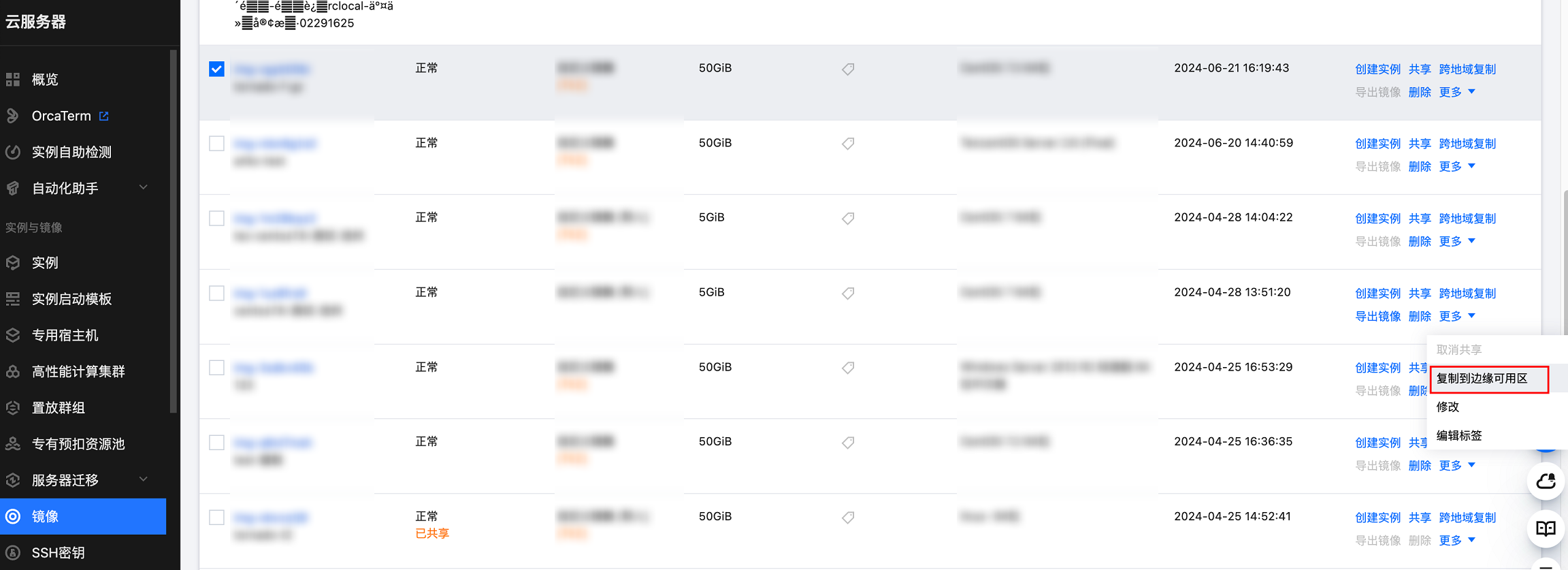1568x570 pixels.
Task: Select the checkbox for the 已共享 image row
Action: tap(216, 518)
